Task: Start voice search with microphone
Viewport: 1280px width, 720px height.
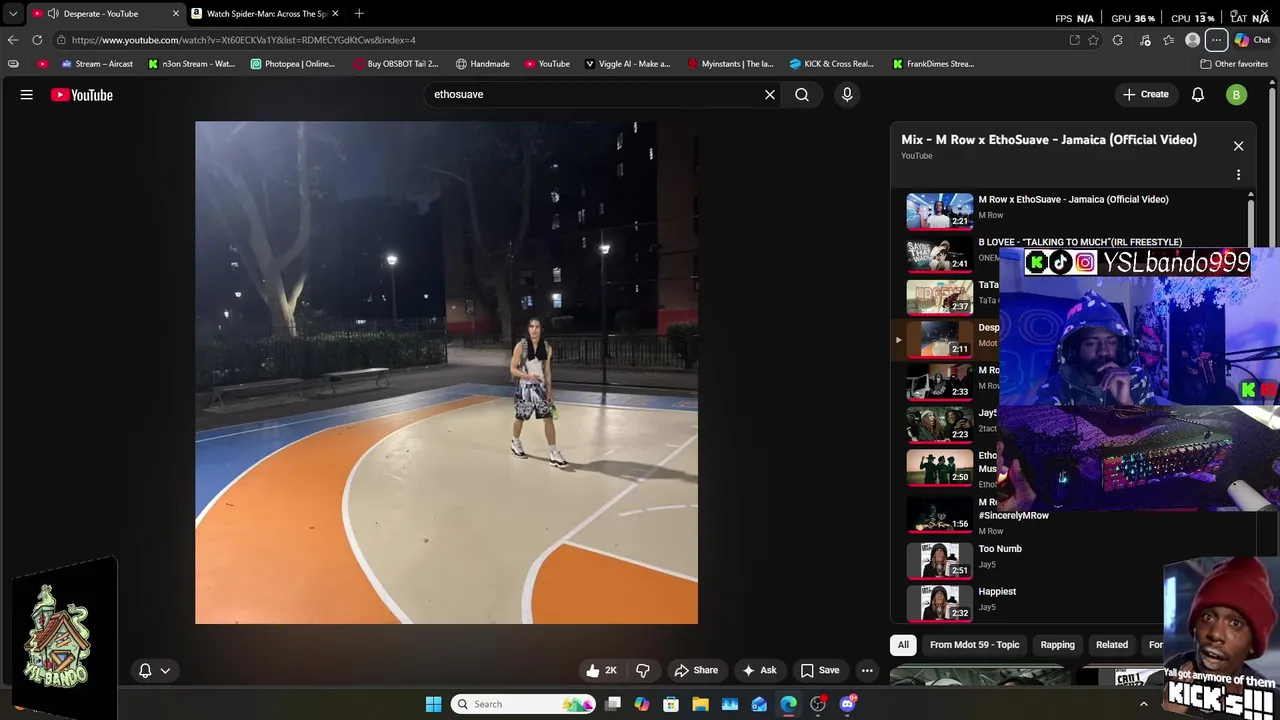Action: 847,94
